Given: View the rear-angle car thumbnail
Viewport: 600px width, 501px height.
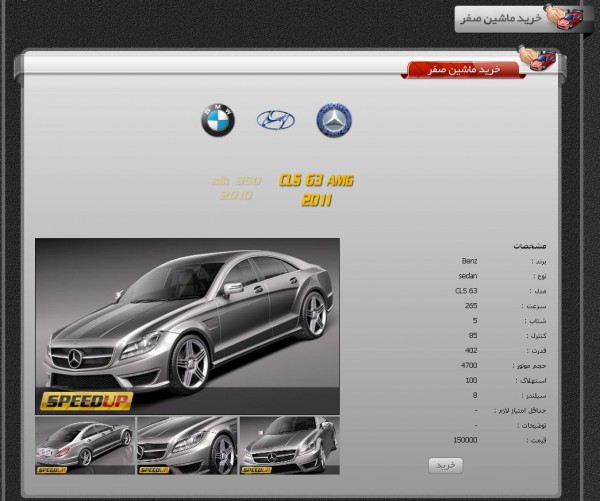Looking at the screenshot, I should tap(85, 446).
